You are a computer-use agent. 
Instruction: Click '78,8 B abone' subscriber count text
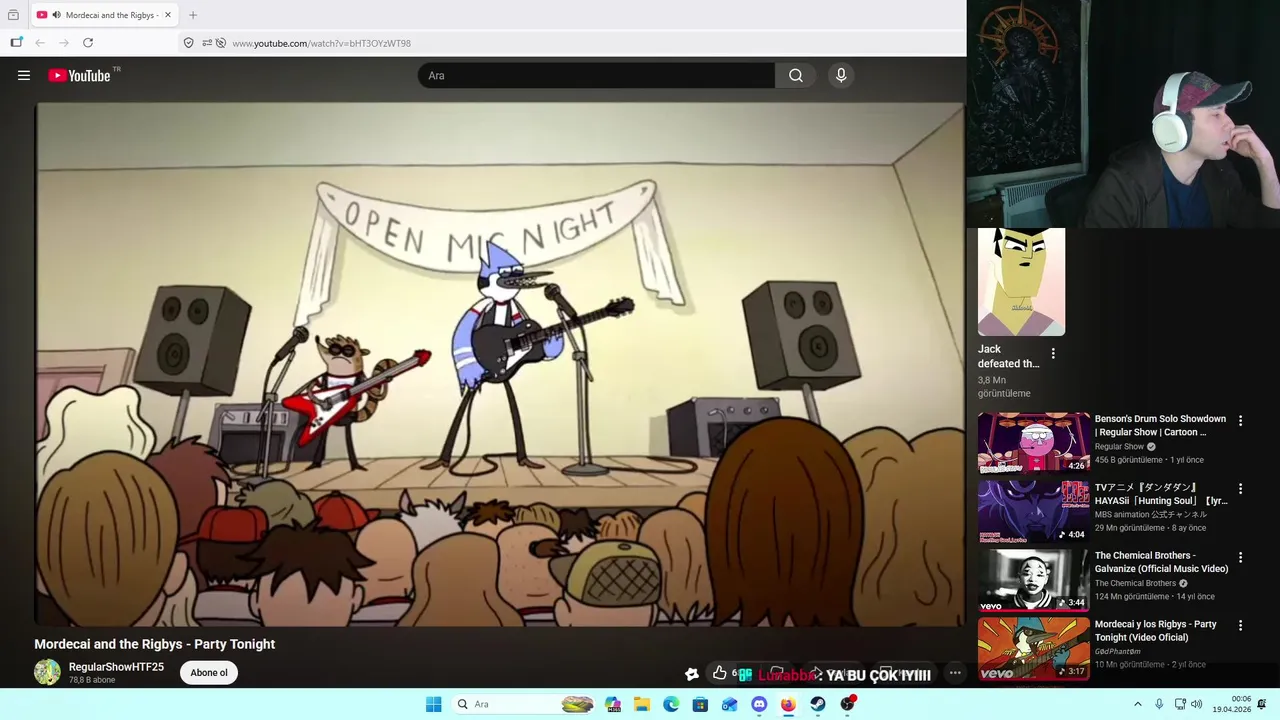(x=92, y=681)
